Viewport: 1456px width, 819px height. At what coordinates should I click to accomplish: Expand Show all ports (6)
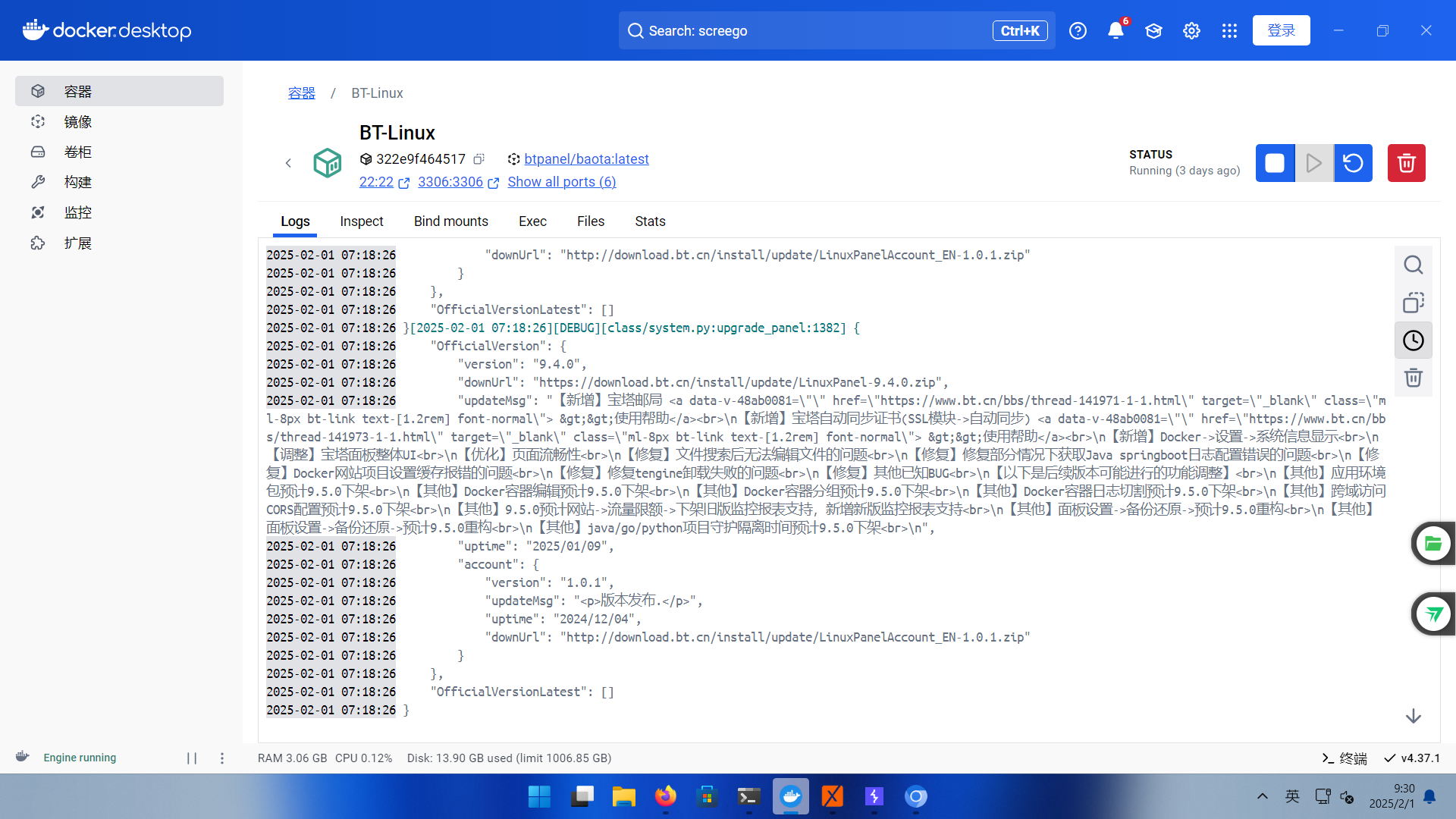[562, 182]
